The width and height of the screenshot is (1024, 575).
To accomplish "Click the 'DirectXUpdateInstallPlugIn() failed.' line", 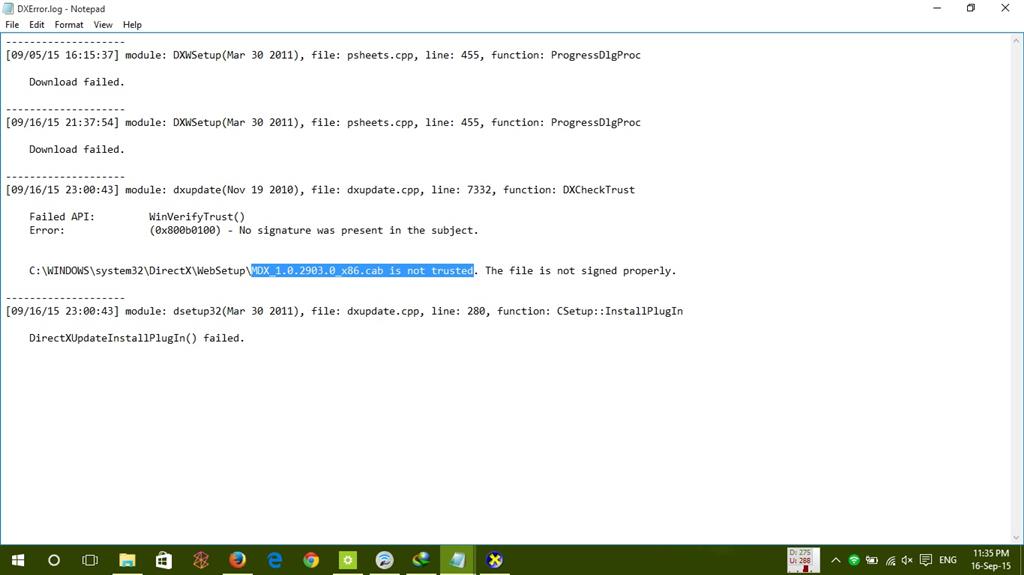I will 136,338.
